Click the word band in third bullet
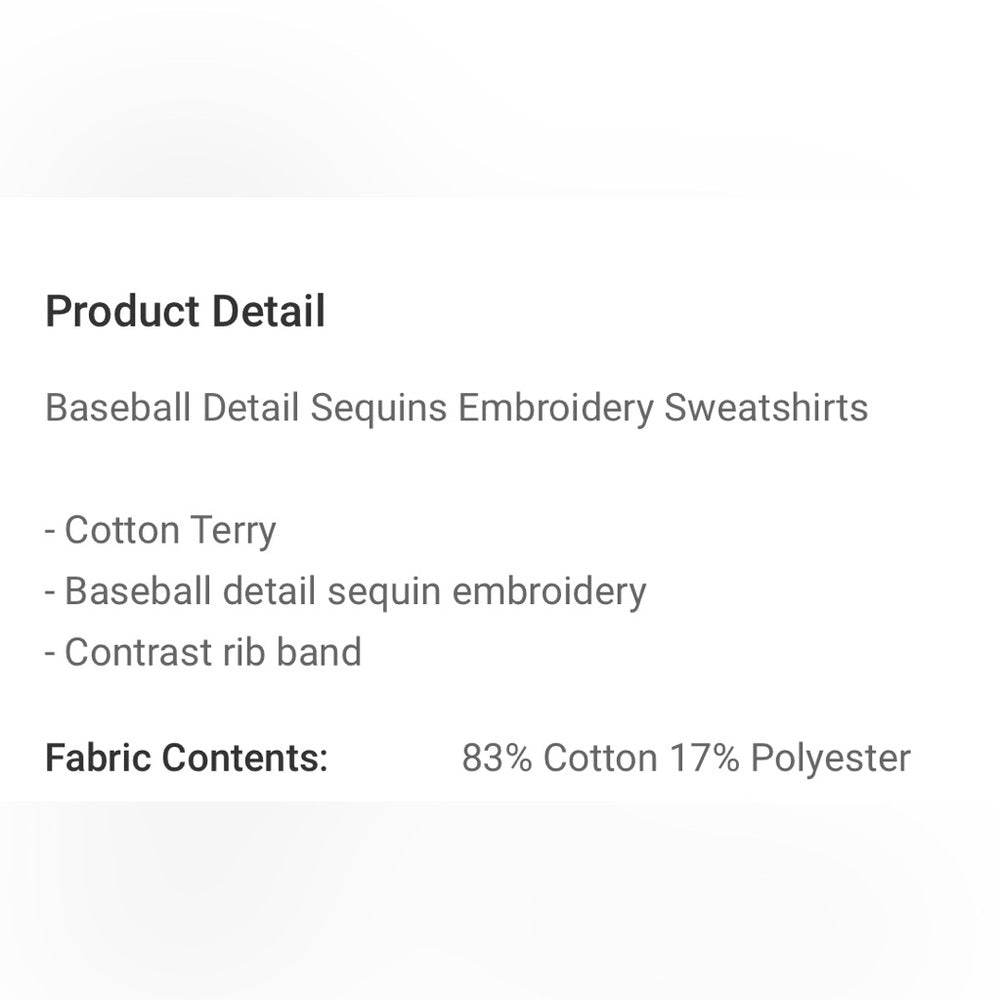This screenshot has width=1000, height=1000. click(x=319, y=652)
